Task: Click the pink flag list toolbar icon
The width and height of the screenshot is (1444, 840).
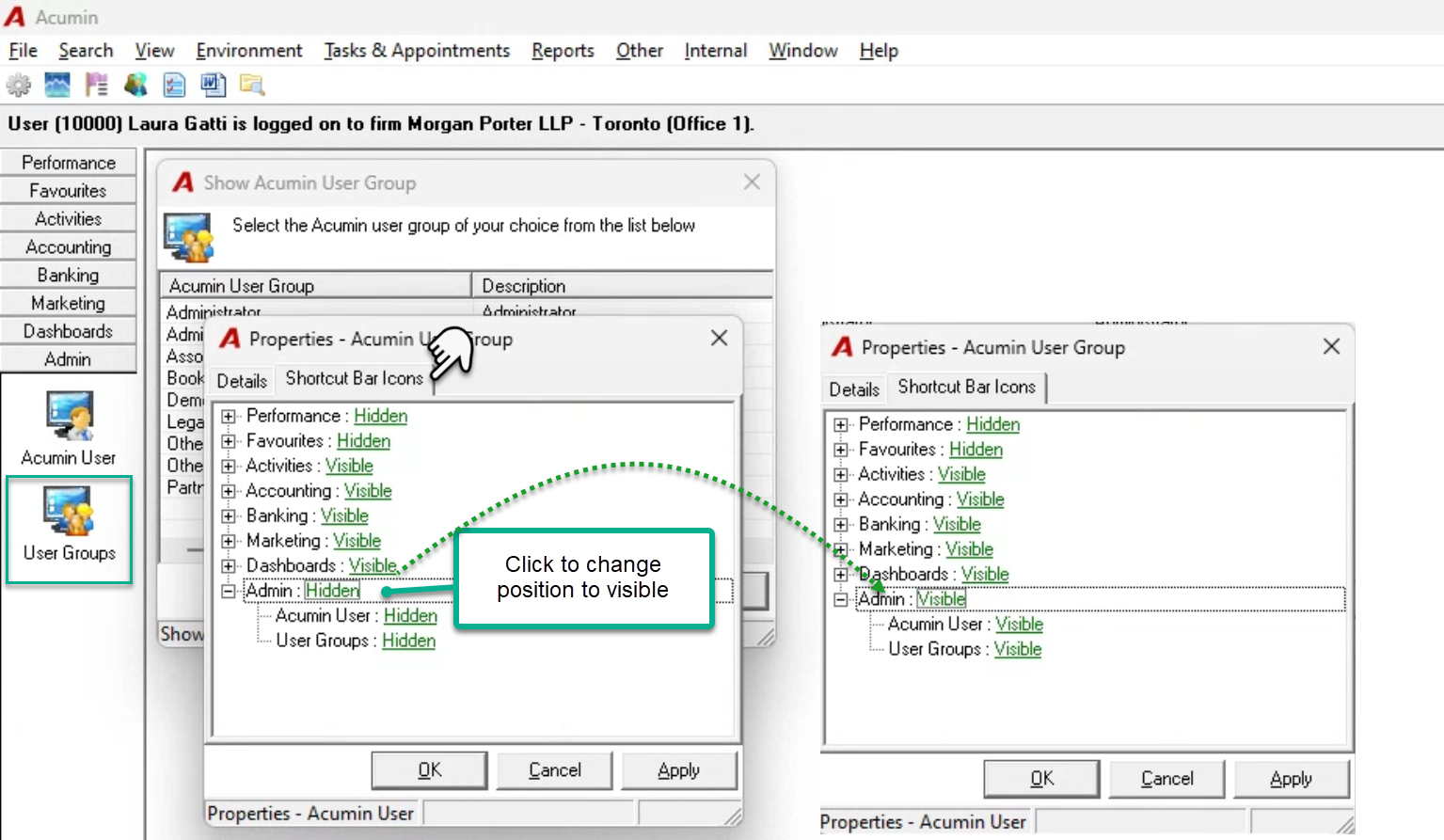Action: coord(96,86)
